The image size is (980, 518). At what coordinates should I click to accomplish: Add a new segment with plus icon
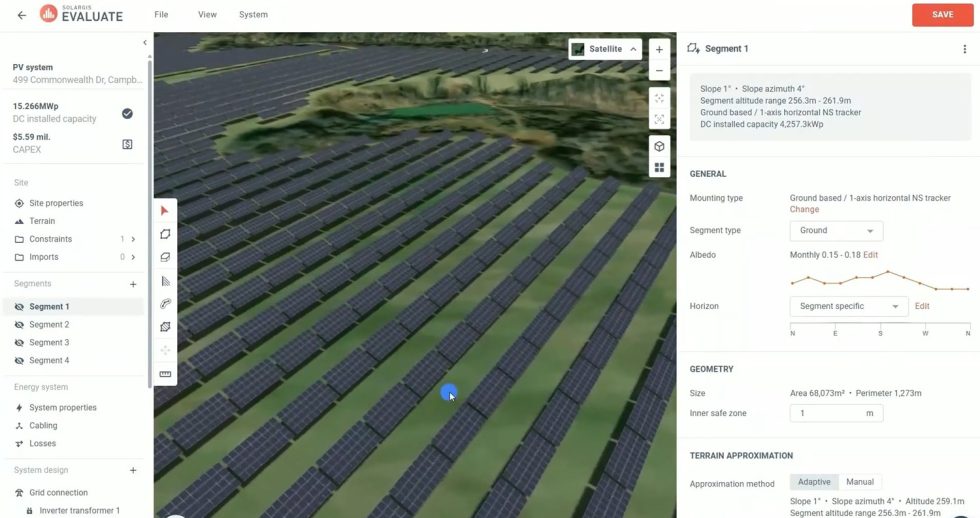(x=133, y=284)
